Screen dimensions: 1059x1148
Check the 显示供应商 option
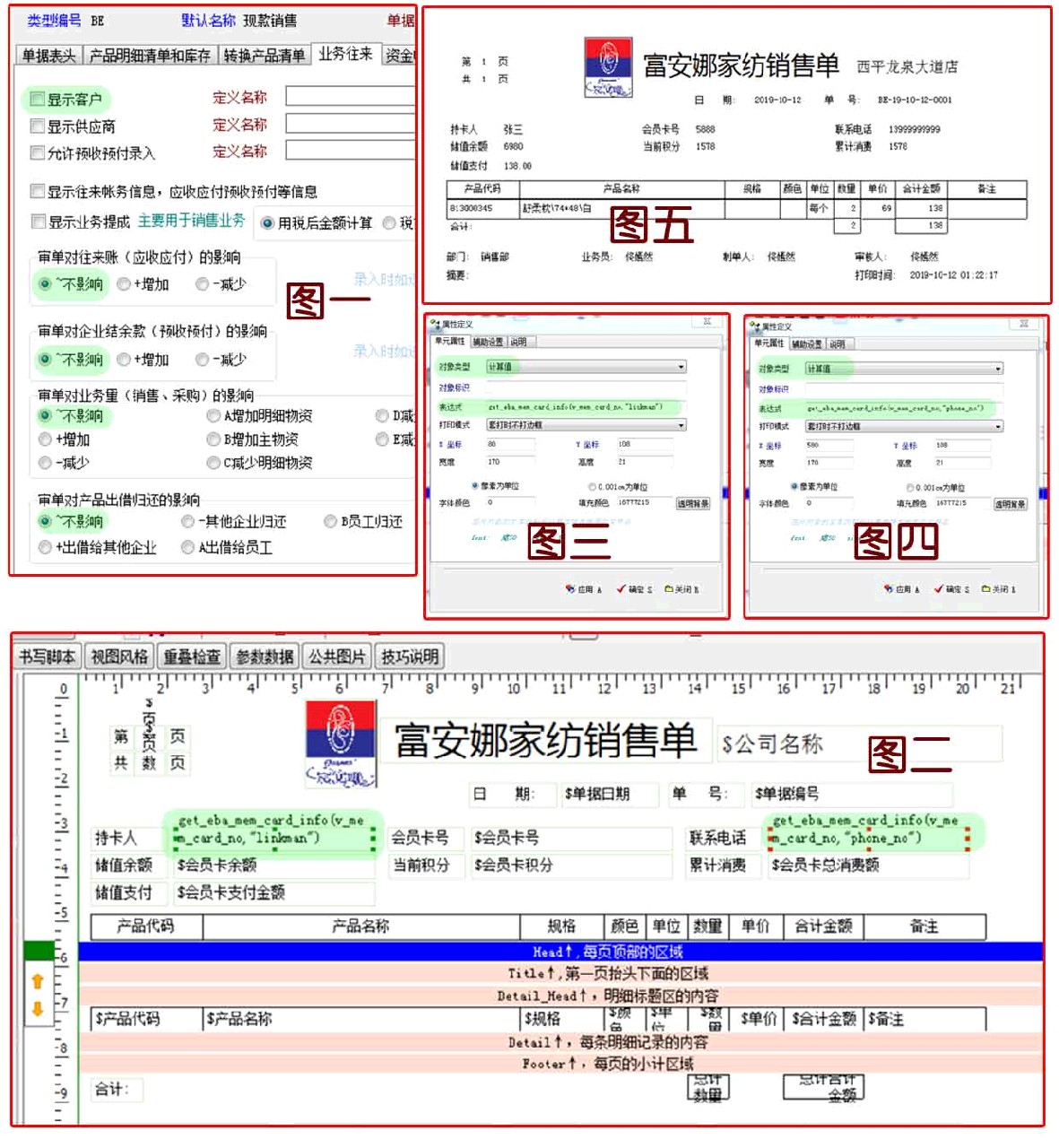pos(38,126)
